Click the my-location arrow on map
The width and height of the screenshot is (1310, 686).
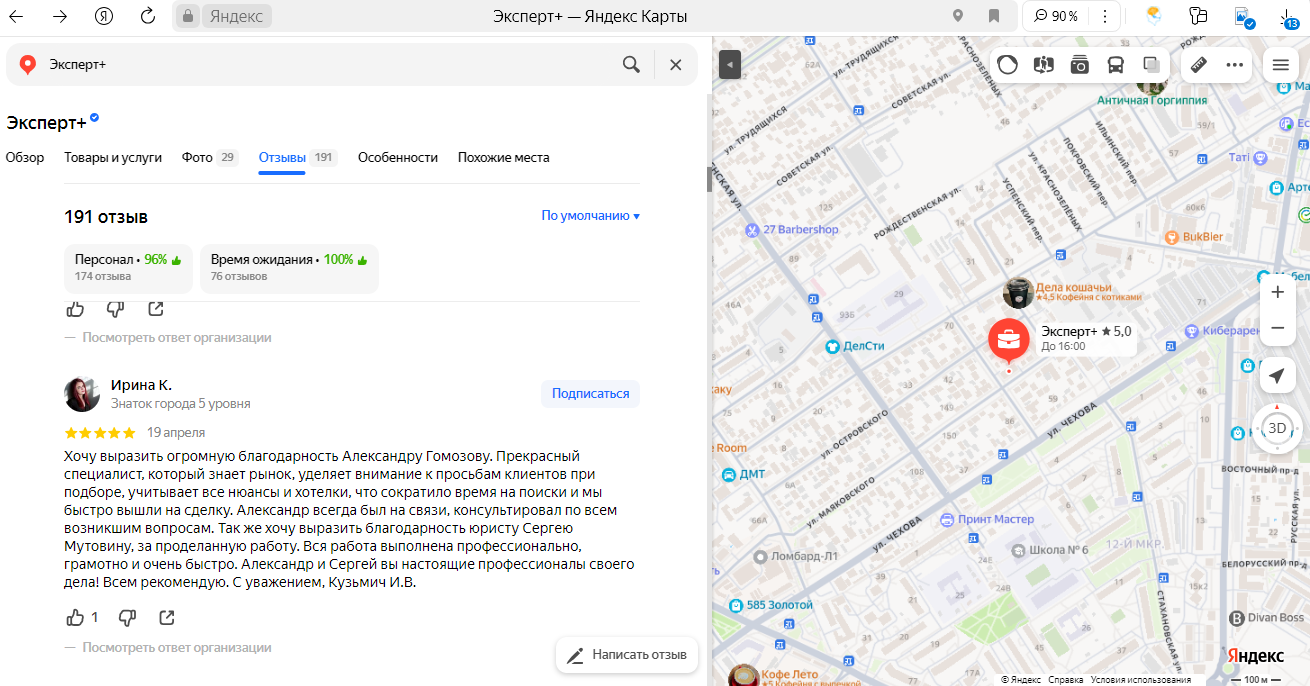pyautogui.click(x=1276, y=376)
